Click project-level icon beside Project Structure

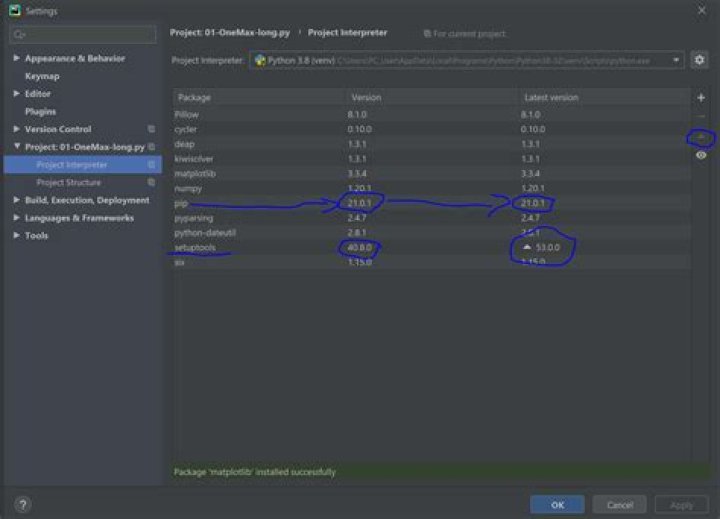[x=151, y=182]
